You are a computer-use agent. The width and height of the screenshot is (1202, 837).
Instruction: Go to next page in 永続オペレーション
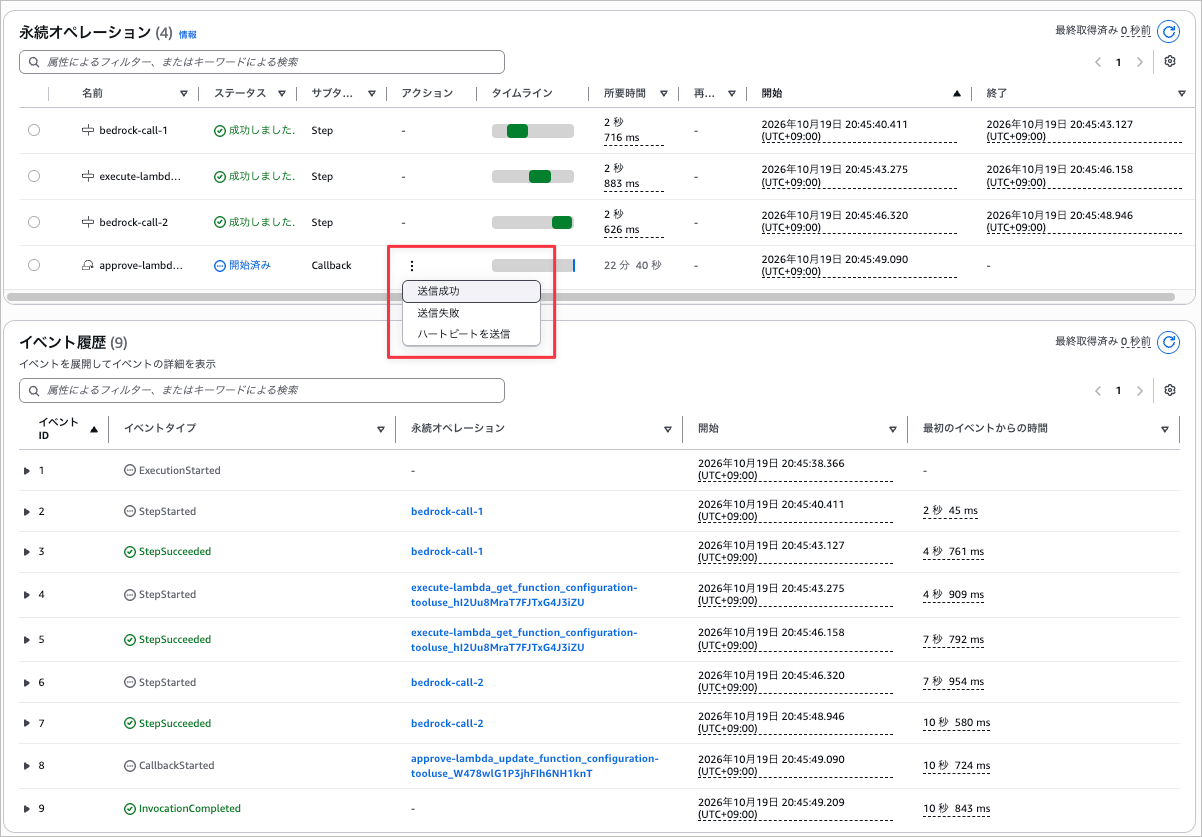tap(1140, 62)
